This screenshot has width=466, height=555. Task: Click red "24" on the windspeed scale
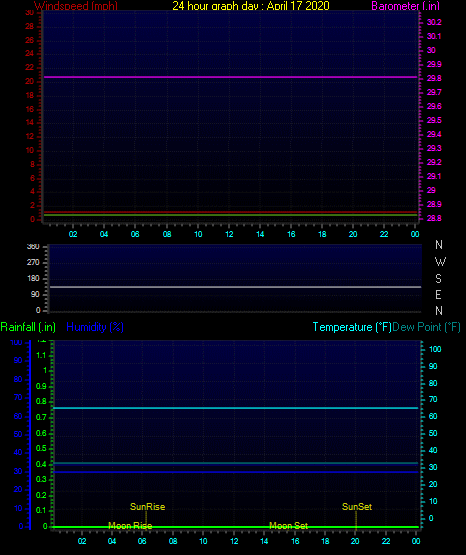tap(30, 53)
